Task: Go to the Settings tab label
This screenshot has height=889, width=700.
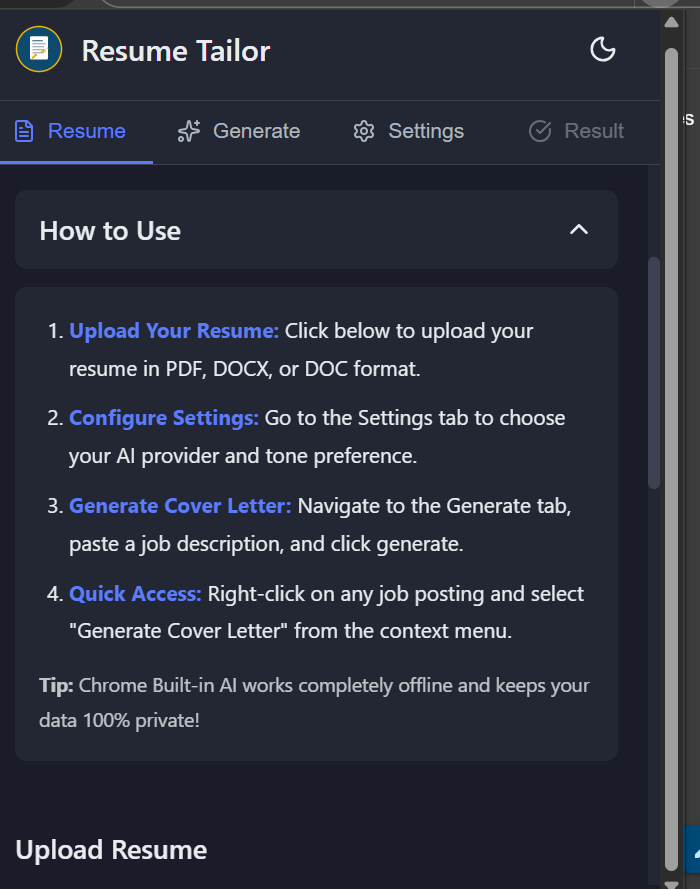Action: coord(426,131)
